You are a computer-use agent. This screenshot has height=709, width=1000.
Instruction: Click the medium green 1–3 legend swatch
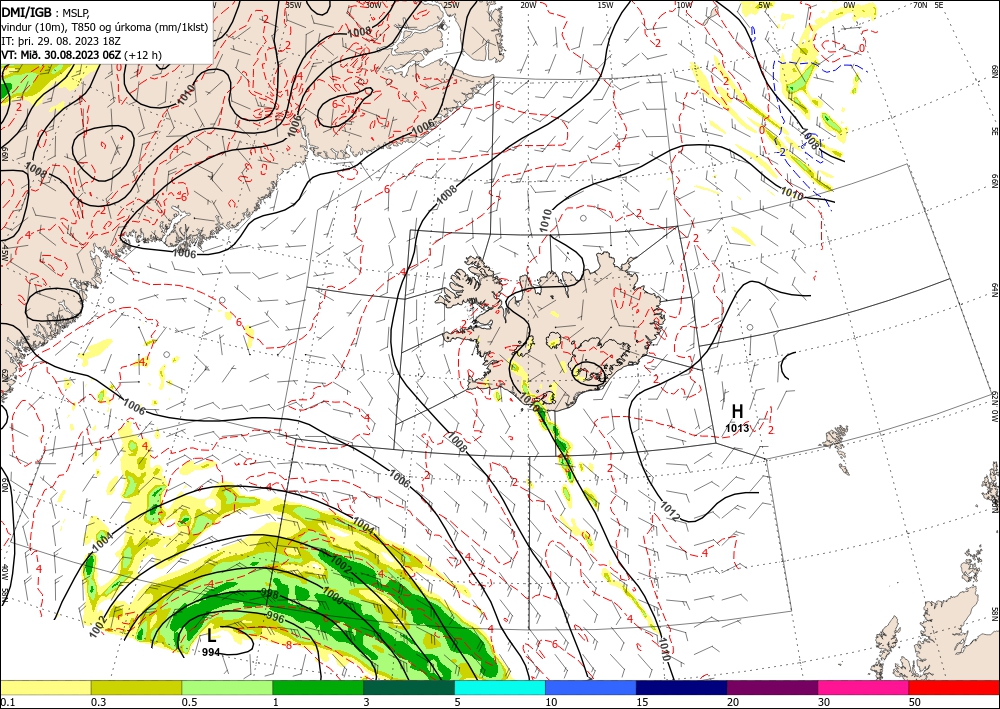(318, 687)
